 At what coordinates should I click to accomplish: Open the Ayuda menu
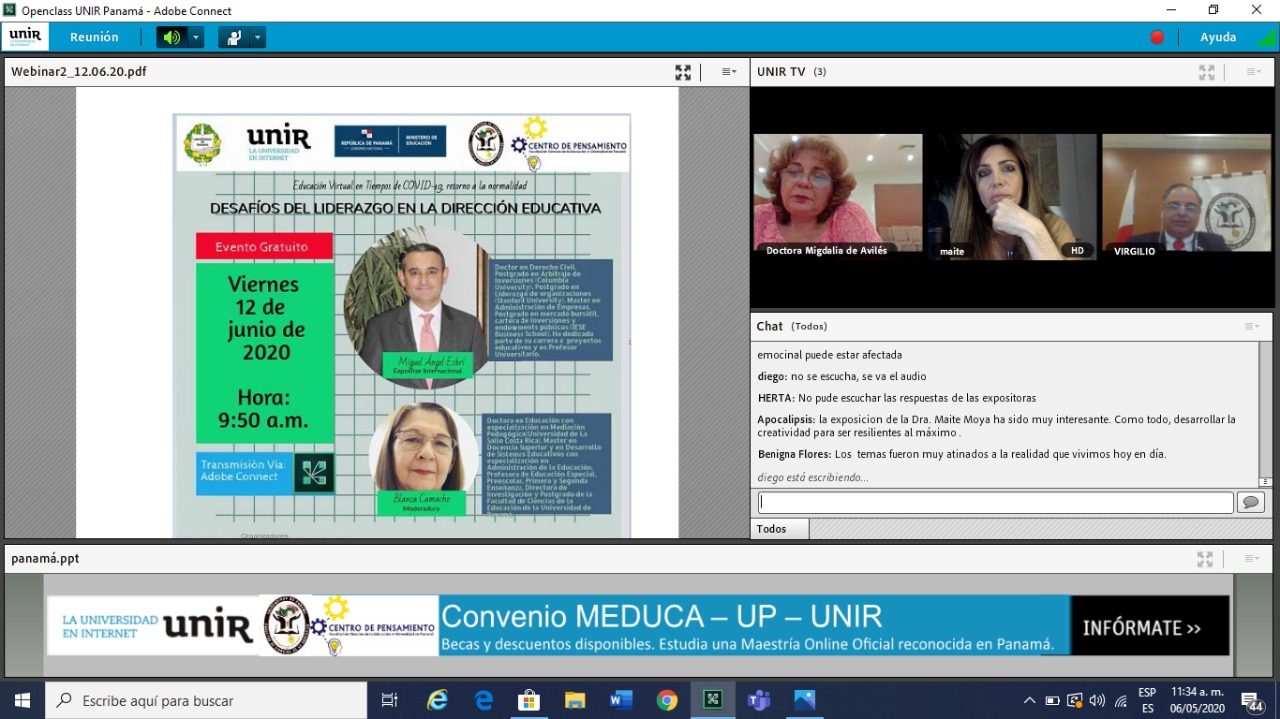1218,37
